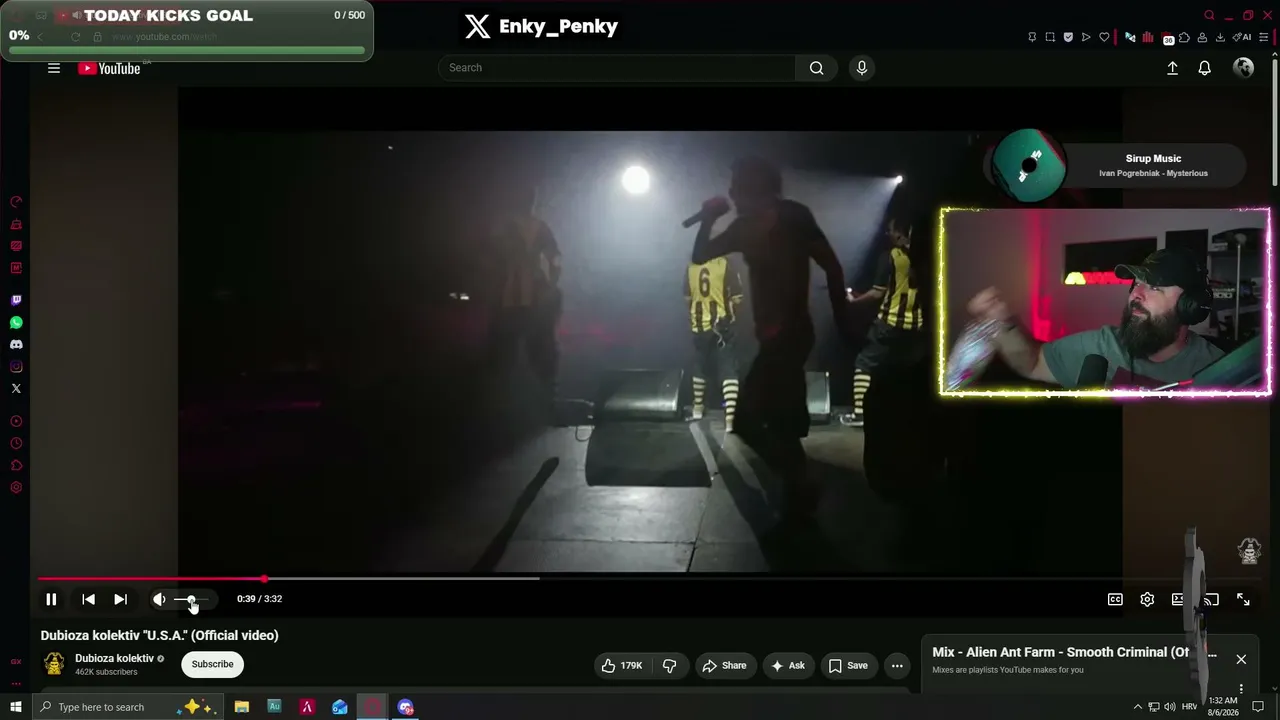
Task: Pause the video
Action: pos(51,599)
